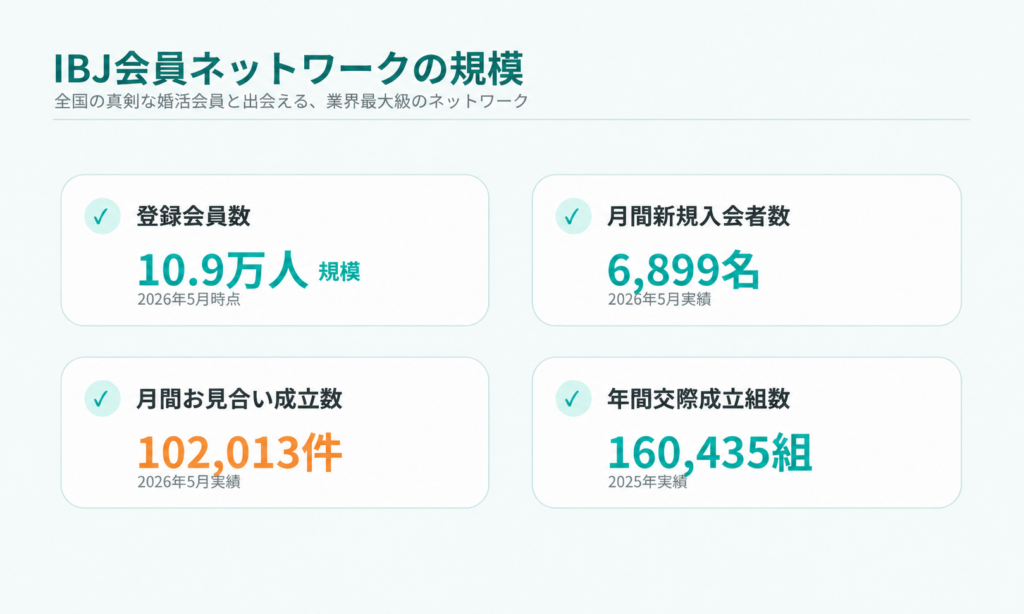Viewport: 1024px width, 614px height.
Task: Click the orange 102,013件 figure
Action: 240,453
